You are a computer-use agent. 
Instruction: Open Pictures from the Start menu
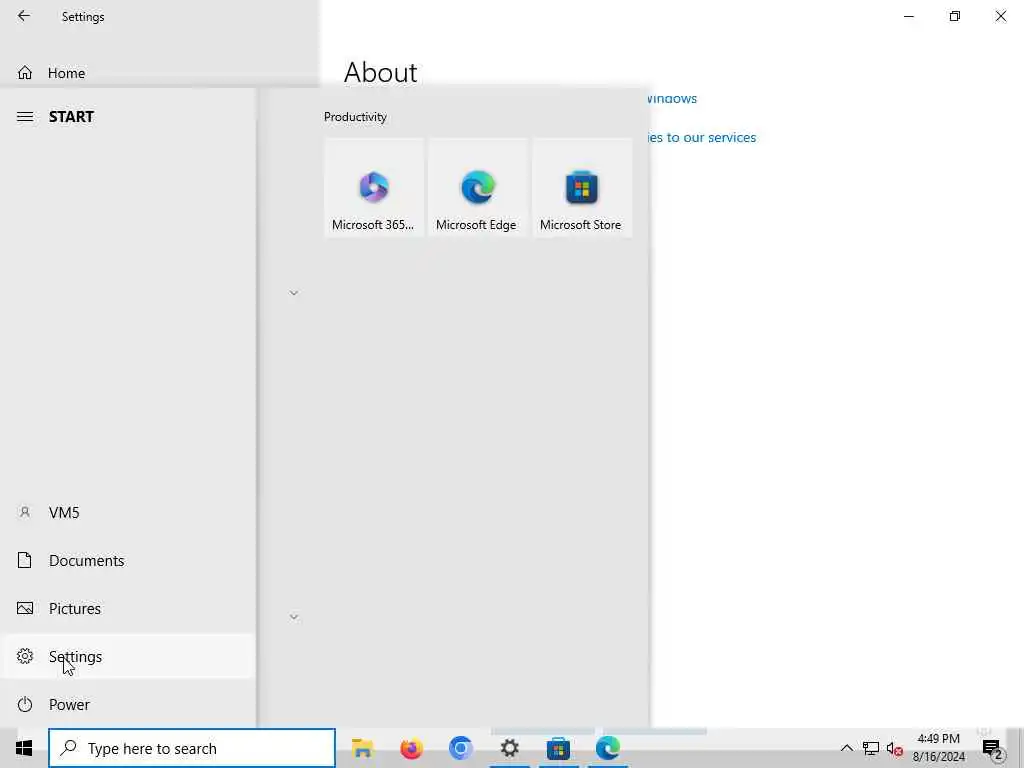tap(128, 609)
